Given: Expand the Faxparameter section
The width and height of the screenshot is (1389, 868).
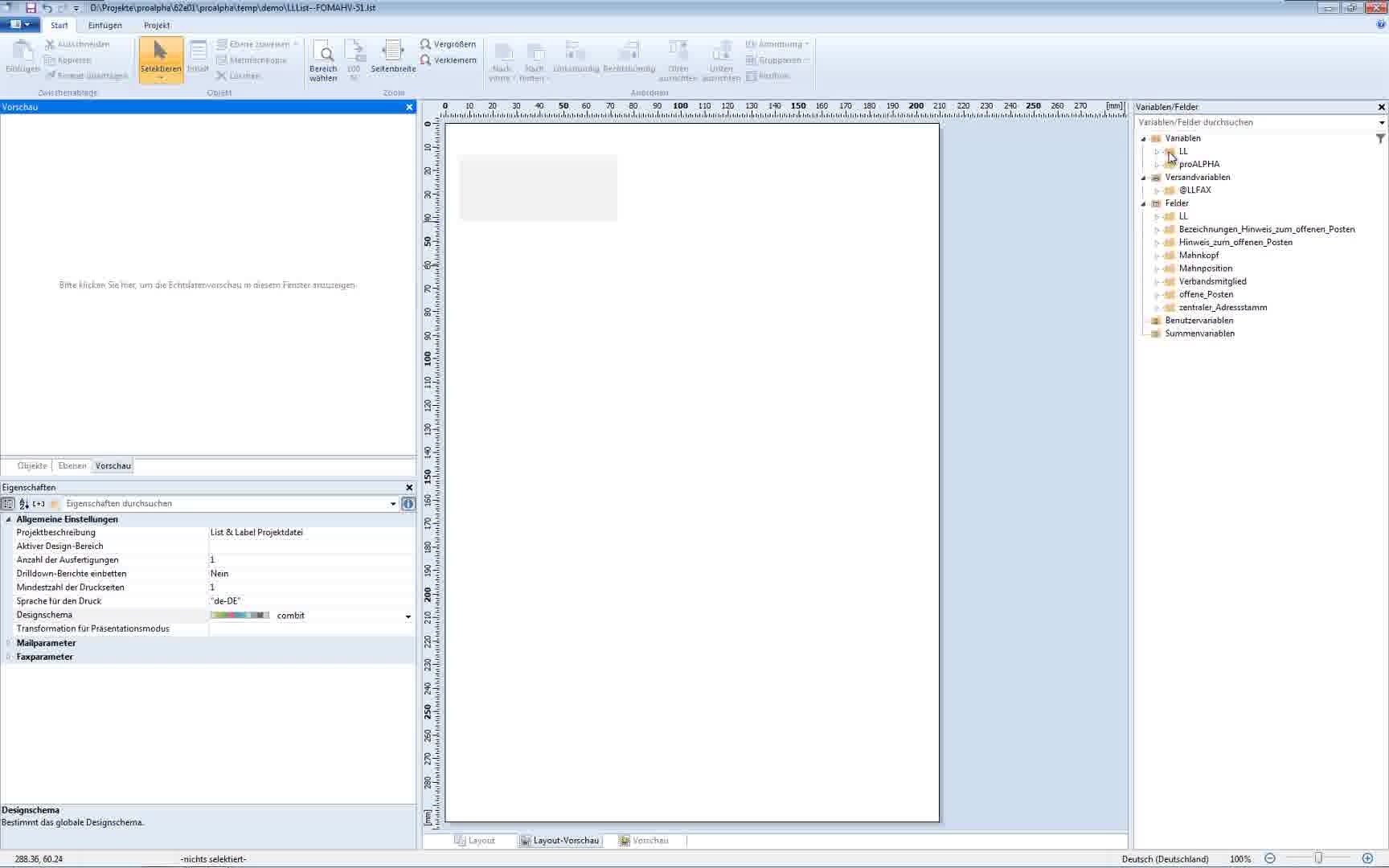Looking at the screenshot, I should pyautogui.click(x=9, y=657).
